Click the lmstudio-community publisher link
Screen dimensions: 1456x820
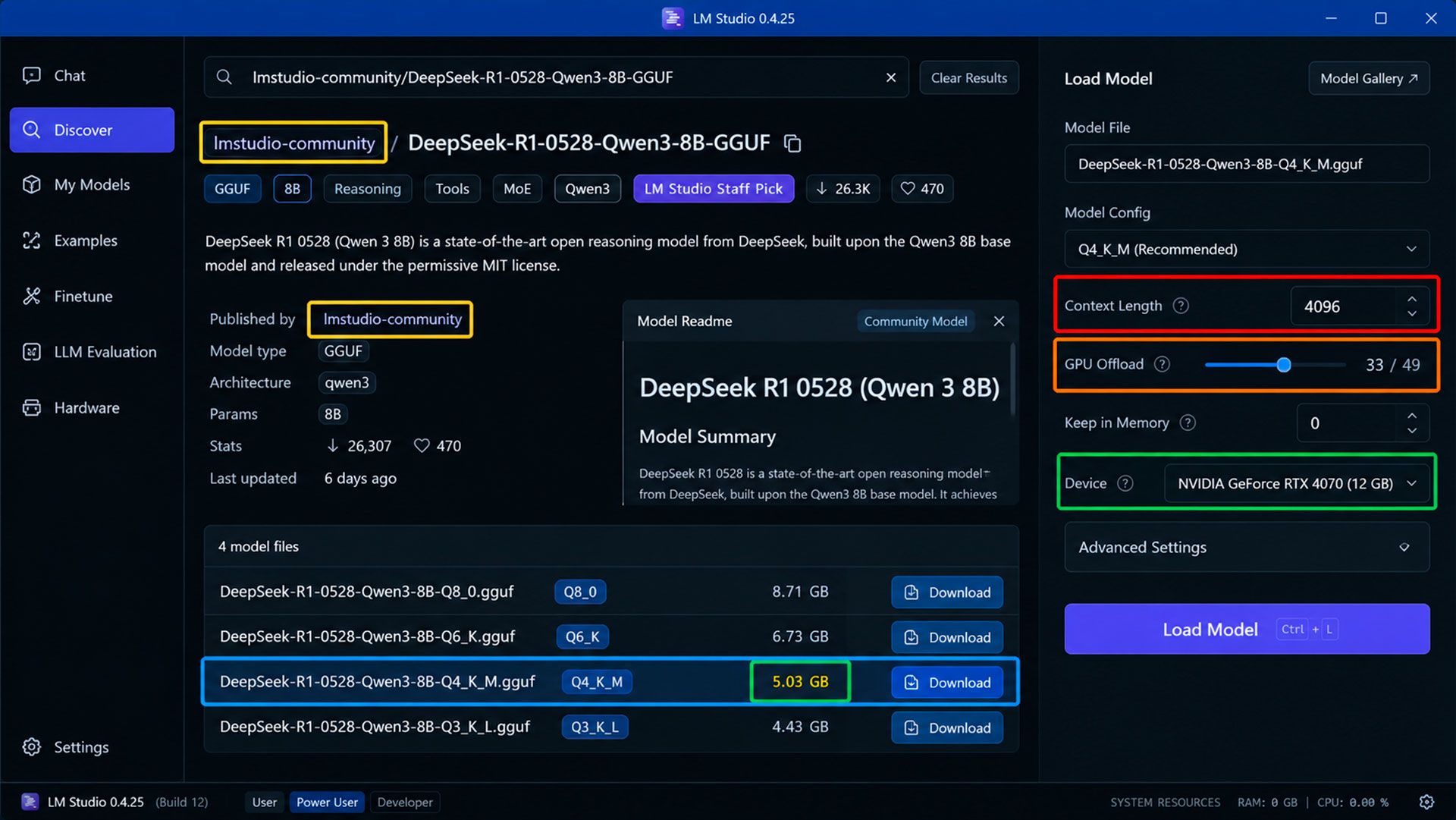coord(392,319)
